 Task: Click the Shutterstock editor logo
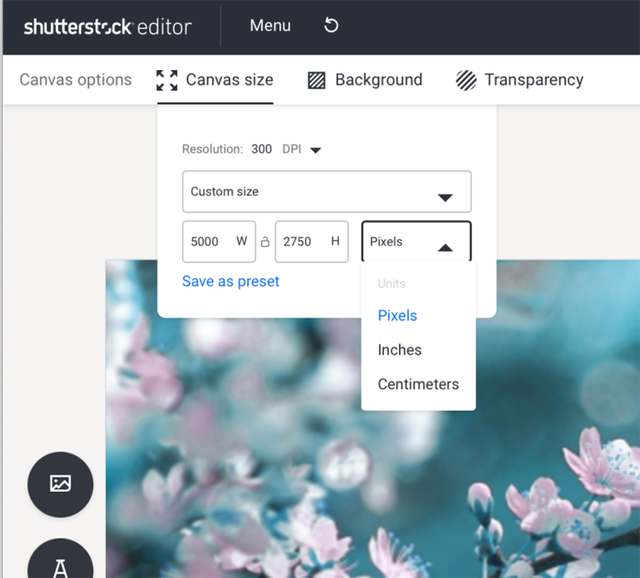pos(108,26)
